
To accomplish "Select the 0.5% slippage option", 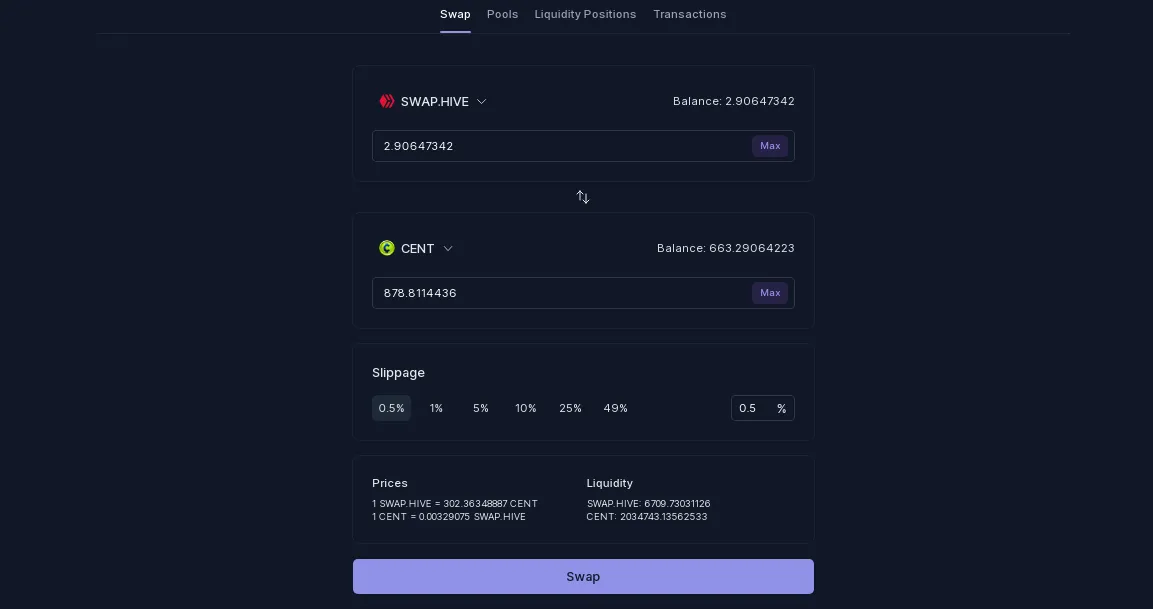I will coord(391,408).
